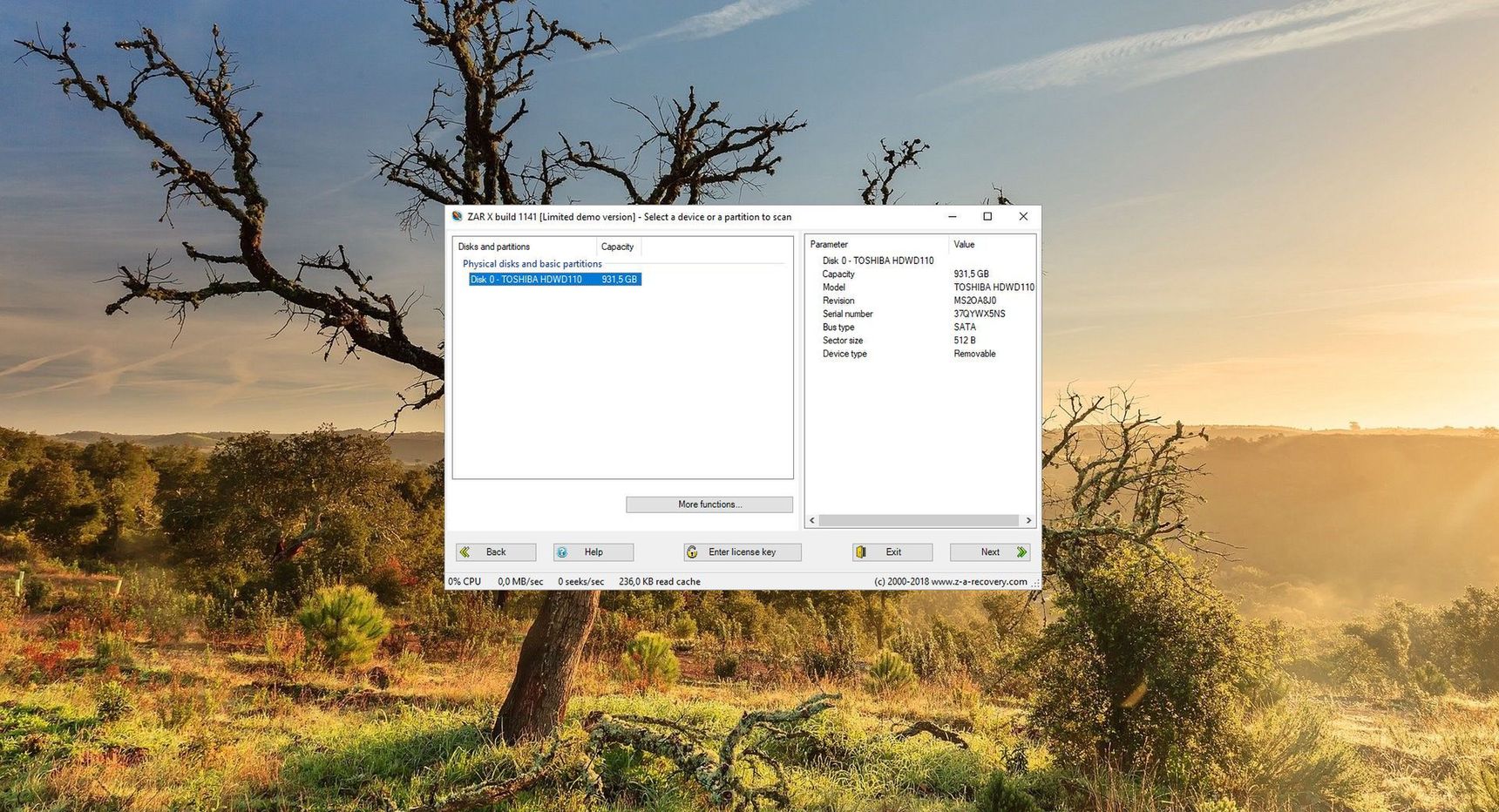1499x812 pixels.
Task: Click the Revision parameter label
Action: [838, 301]
